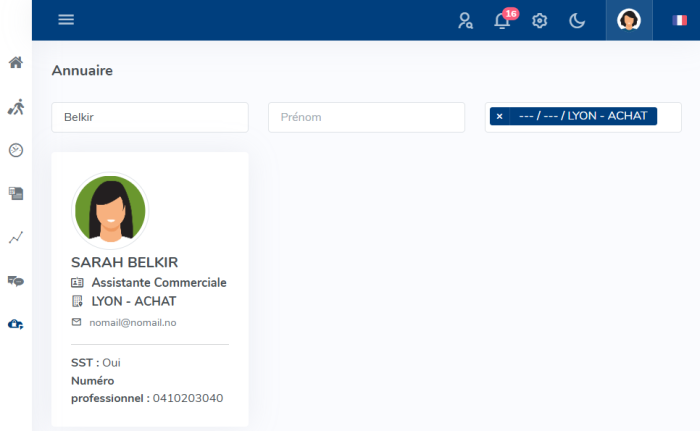The width and height of the screenshot is (700, 431).
Task: Open the hamburger menu
Action: coord(66,20)
